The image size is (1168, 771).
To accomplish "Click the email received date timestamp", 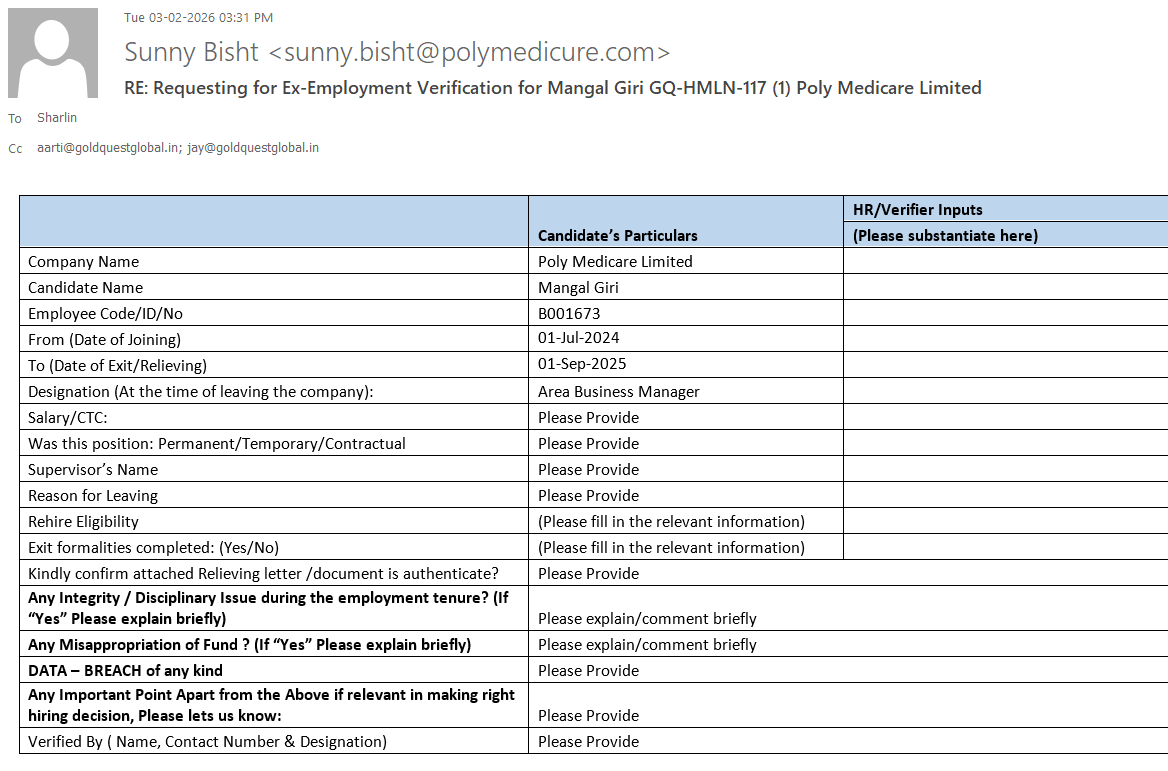I will point(198,18).
